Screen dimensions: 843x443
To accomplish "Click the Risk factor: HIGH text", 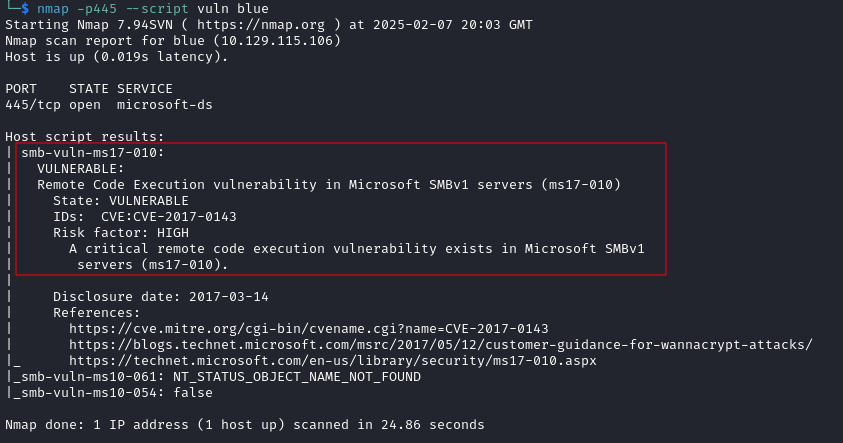I will coord(121,233).
